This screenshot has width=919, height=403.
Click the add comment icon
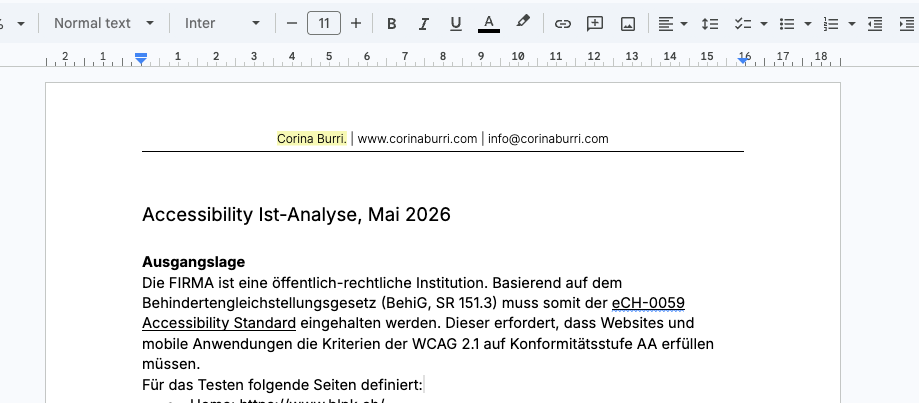(595, 23)
